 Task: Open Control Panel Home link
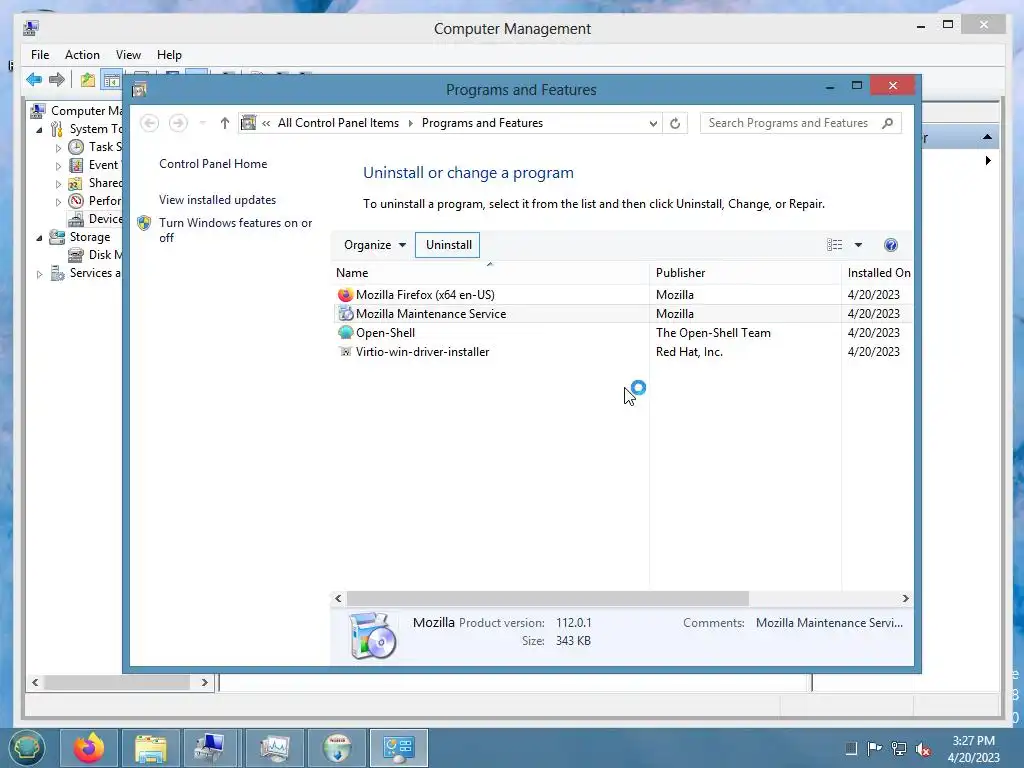point(213,164)
